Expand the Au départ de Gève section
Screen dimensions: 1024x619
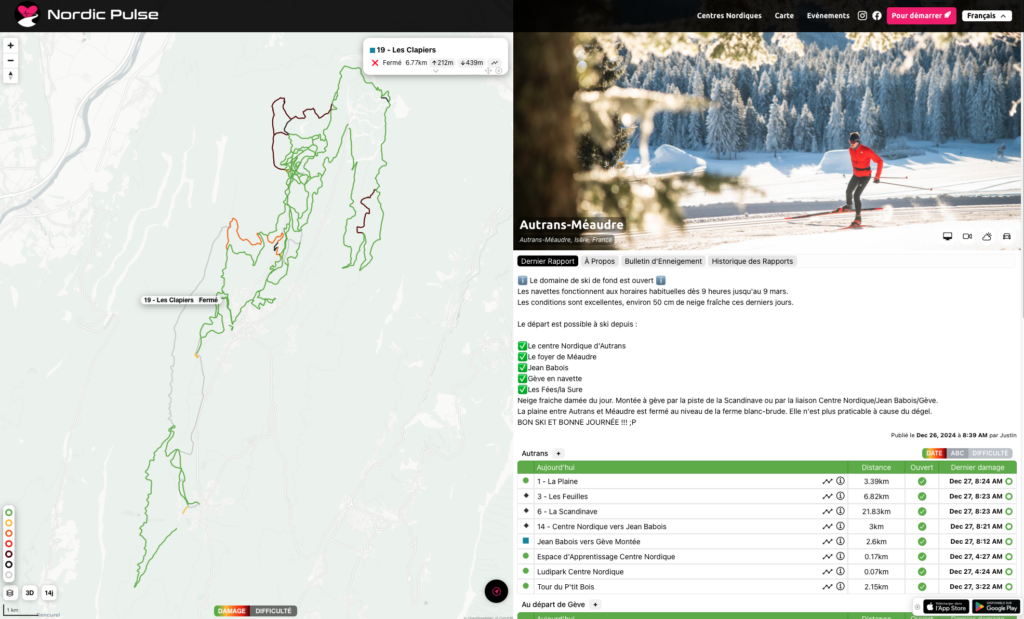pos(595,605)
